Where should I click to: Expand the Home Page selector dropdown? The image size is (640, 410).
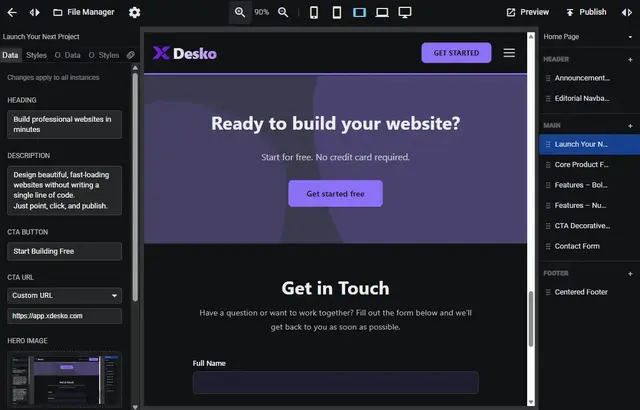tap(586, 37)
